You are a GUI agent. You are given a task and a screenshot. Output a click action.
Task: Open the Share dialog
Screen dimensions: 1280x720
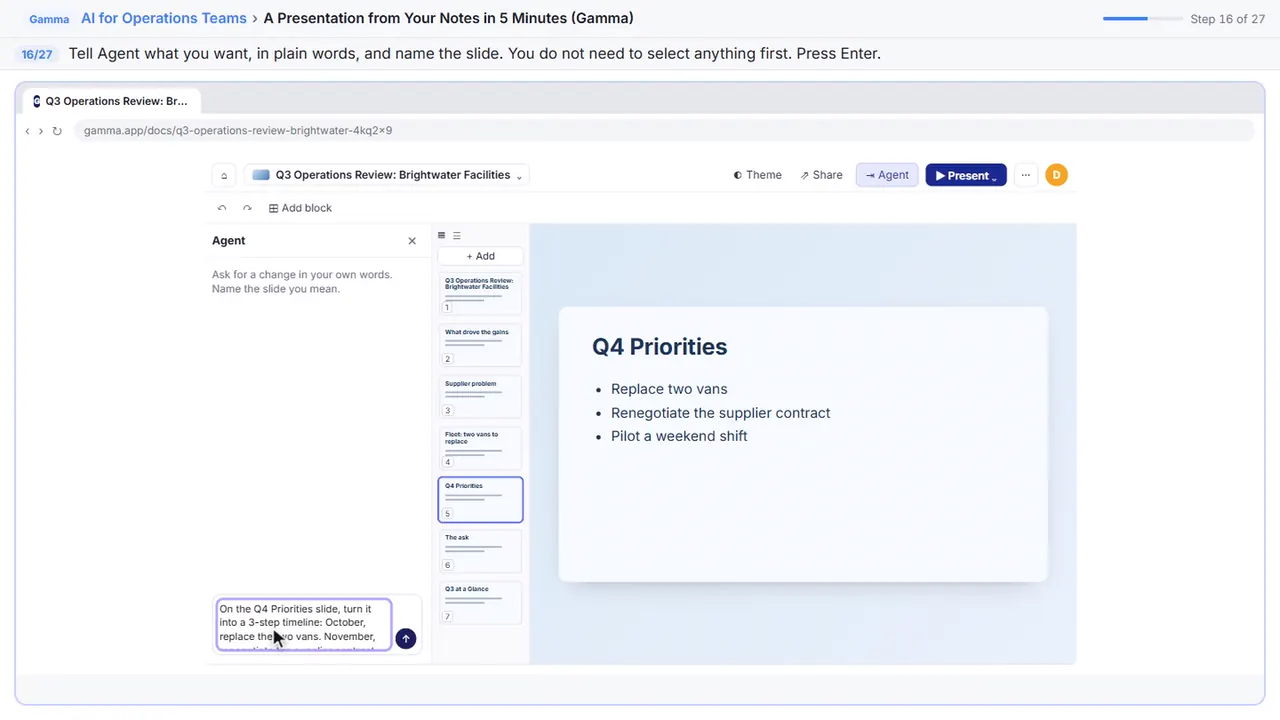(x=821, y=175)
